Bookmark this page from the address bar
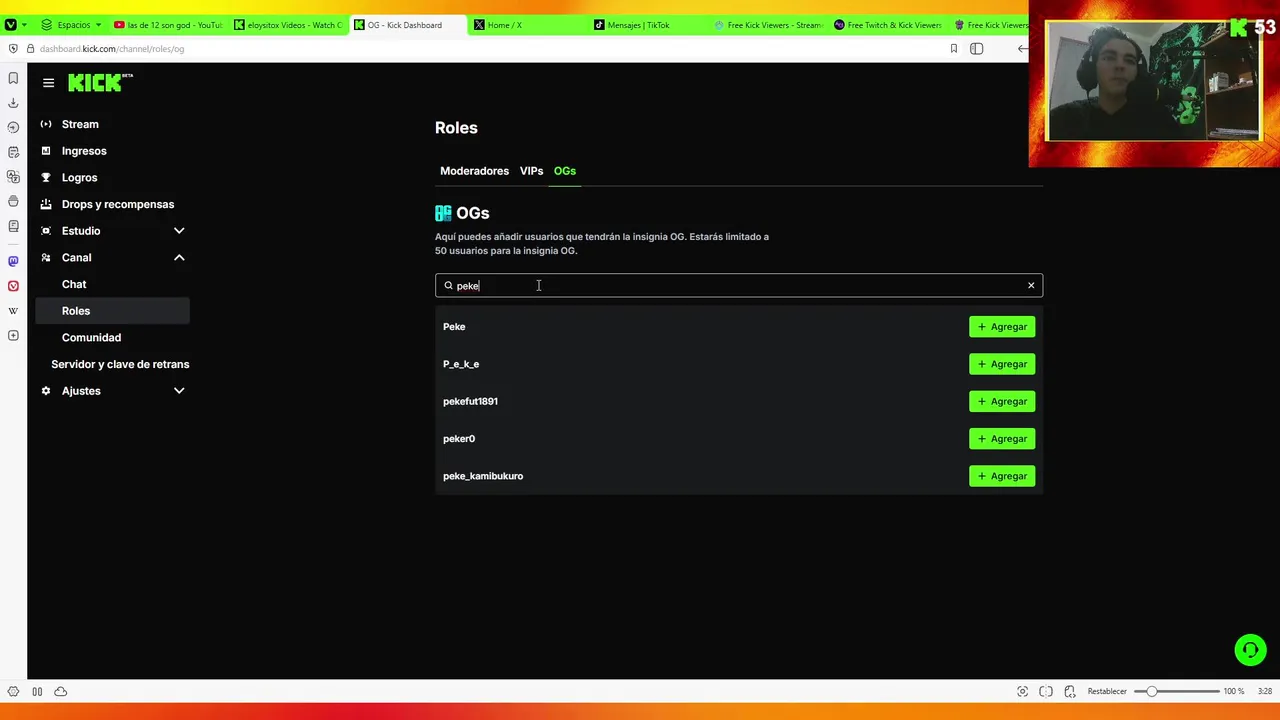The height and width of the screenshot is (720, 1280). tap(954, 48)
